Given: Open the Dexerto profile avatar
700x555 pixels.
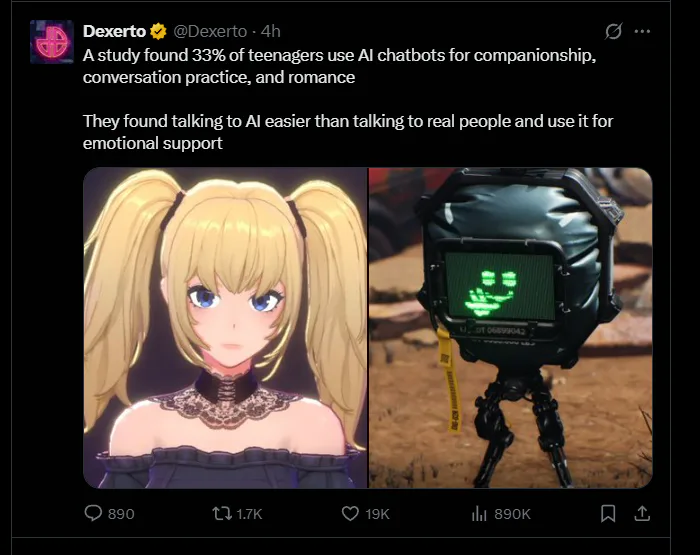Looking at the screenshot, I should click(x=52, y=42).
